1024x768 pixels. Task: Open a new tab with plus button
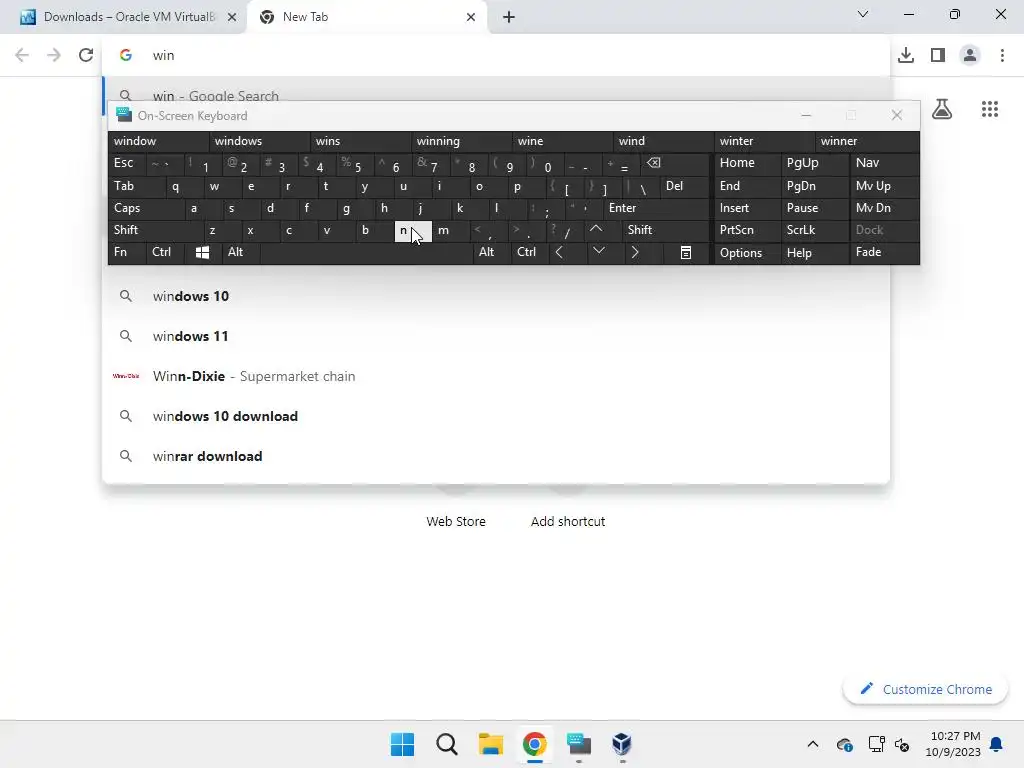(509, 17)
